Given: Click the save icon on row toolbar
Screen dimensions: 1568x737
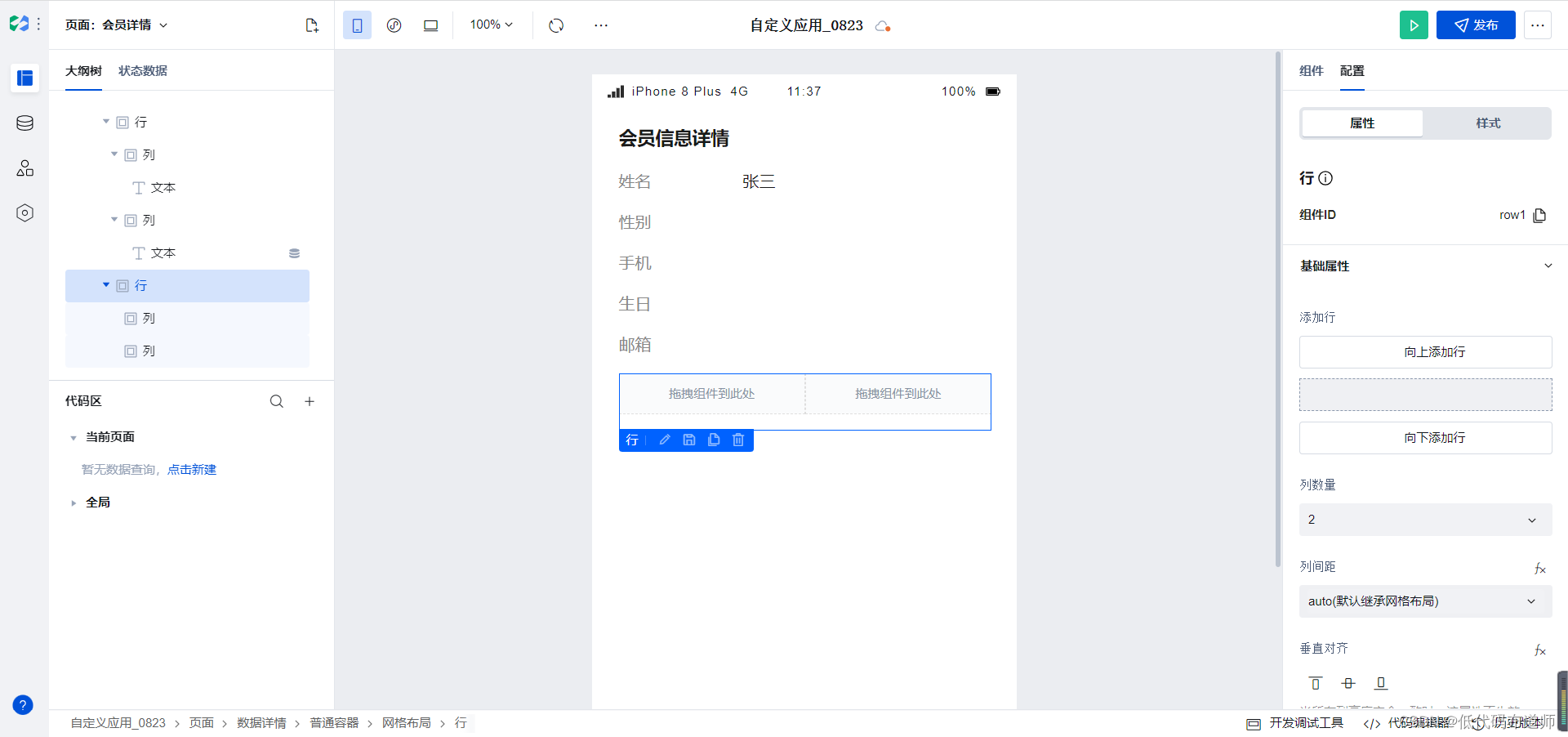Looking at the screenshot, I should 689,440.
